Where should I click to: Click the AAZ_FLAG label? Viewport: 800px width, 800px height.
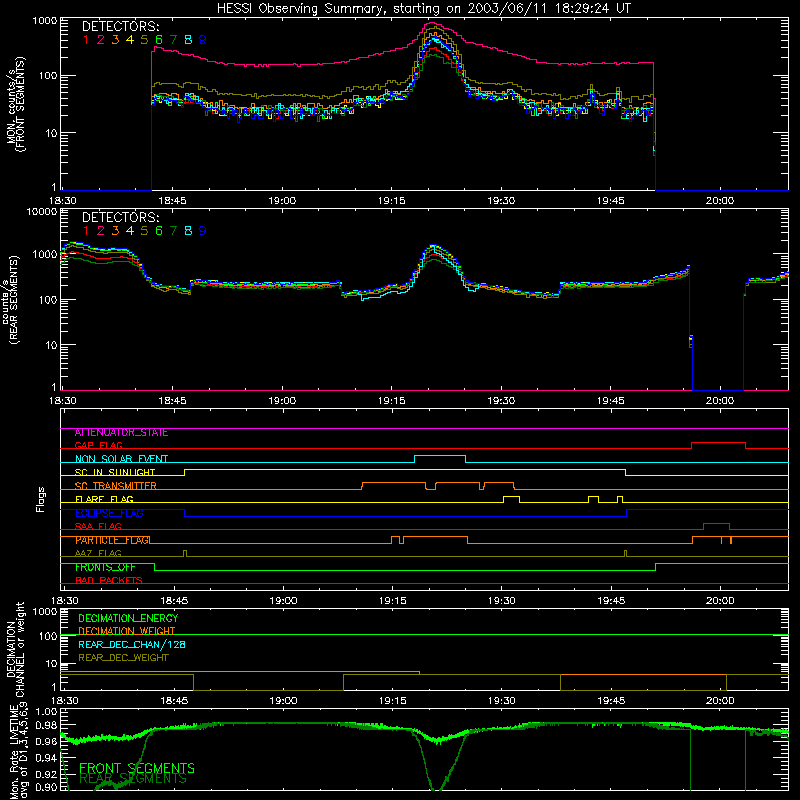98,553
